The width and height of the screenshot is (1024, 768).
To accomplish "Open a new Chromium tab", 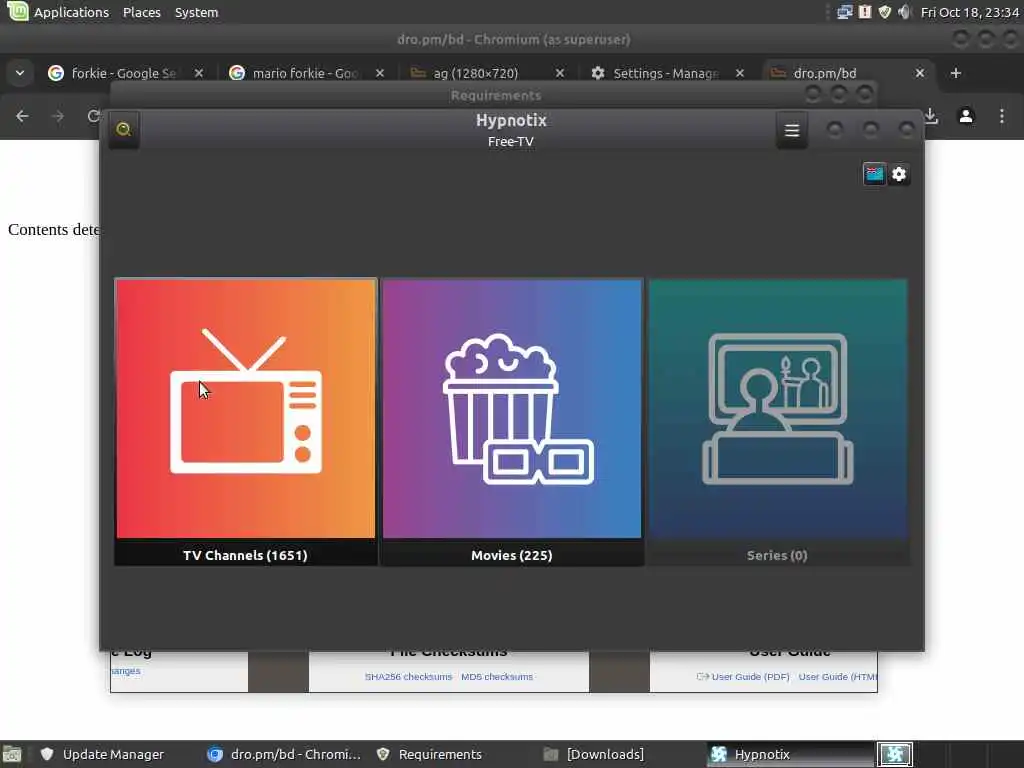I will [956, 73].
